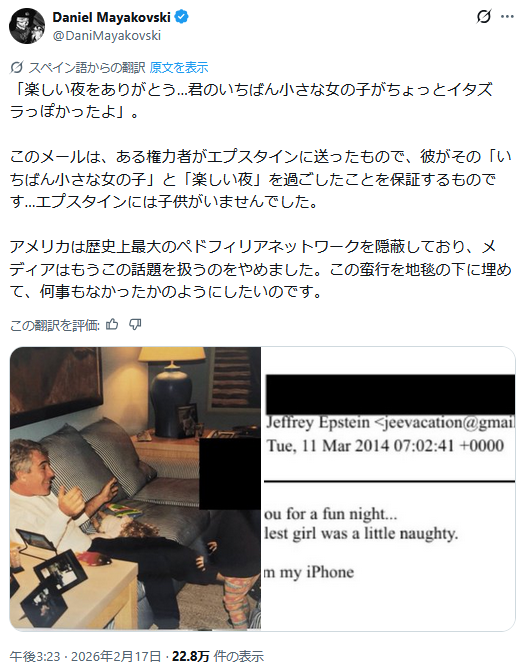Open the Epstein sofa photo

pos(135,488)
